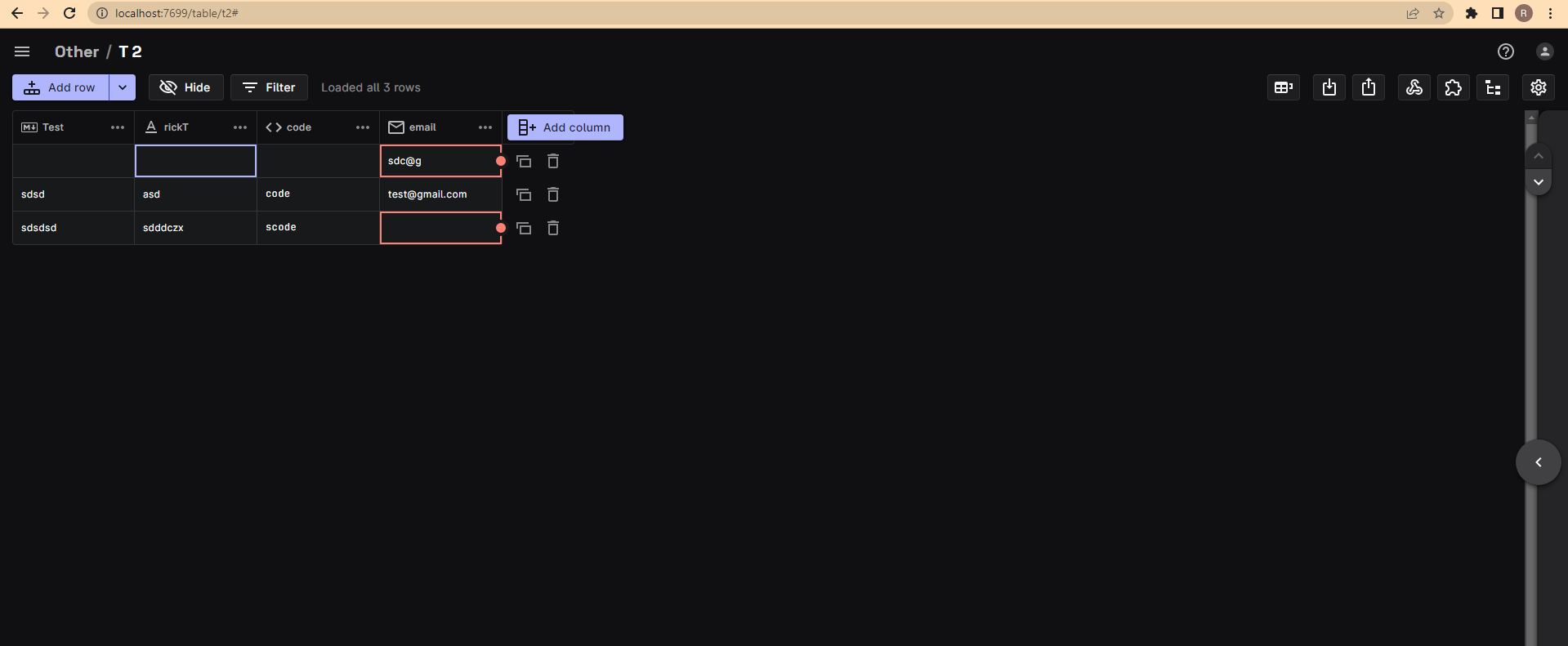
Task: Duplicate the sdsdsd row
Action: pos(524,228)
